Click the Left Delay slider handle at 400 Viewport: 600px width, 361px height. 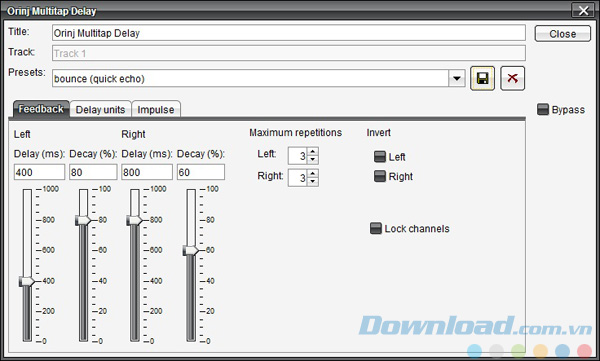27,281
